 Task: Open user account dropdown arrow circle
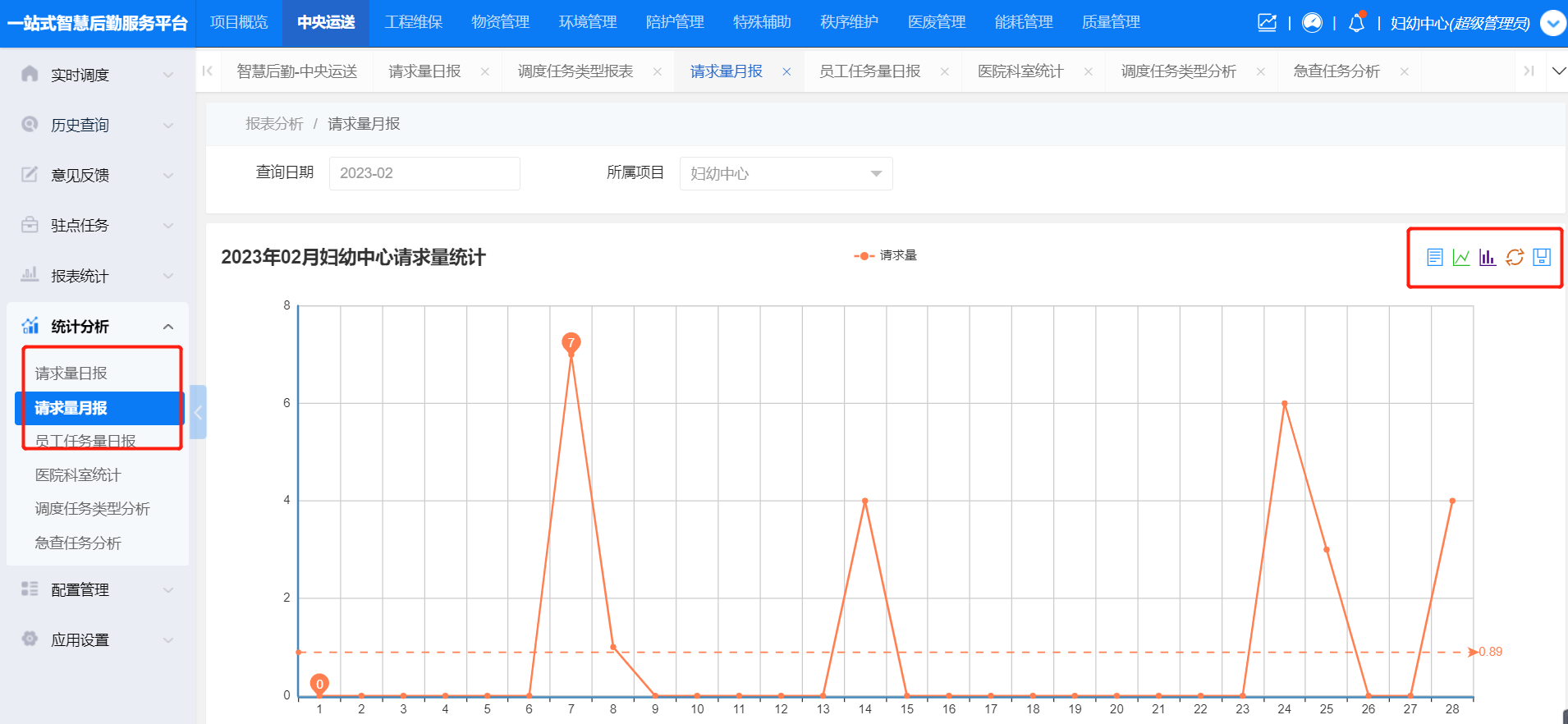(1552, 23)
